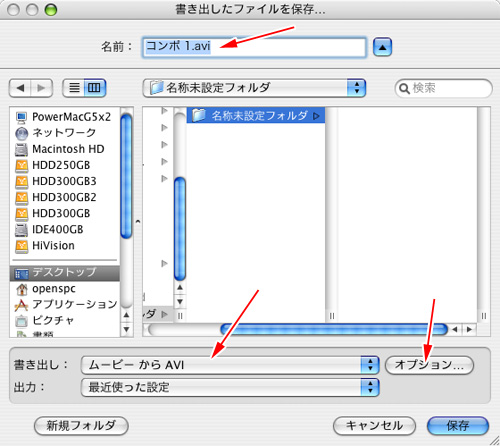Viewport: 500px width, 446px height.
Task: Click the 検索 search field
Action: coord(443,88)
